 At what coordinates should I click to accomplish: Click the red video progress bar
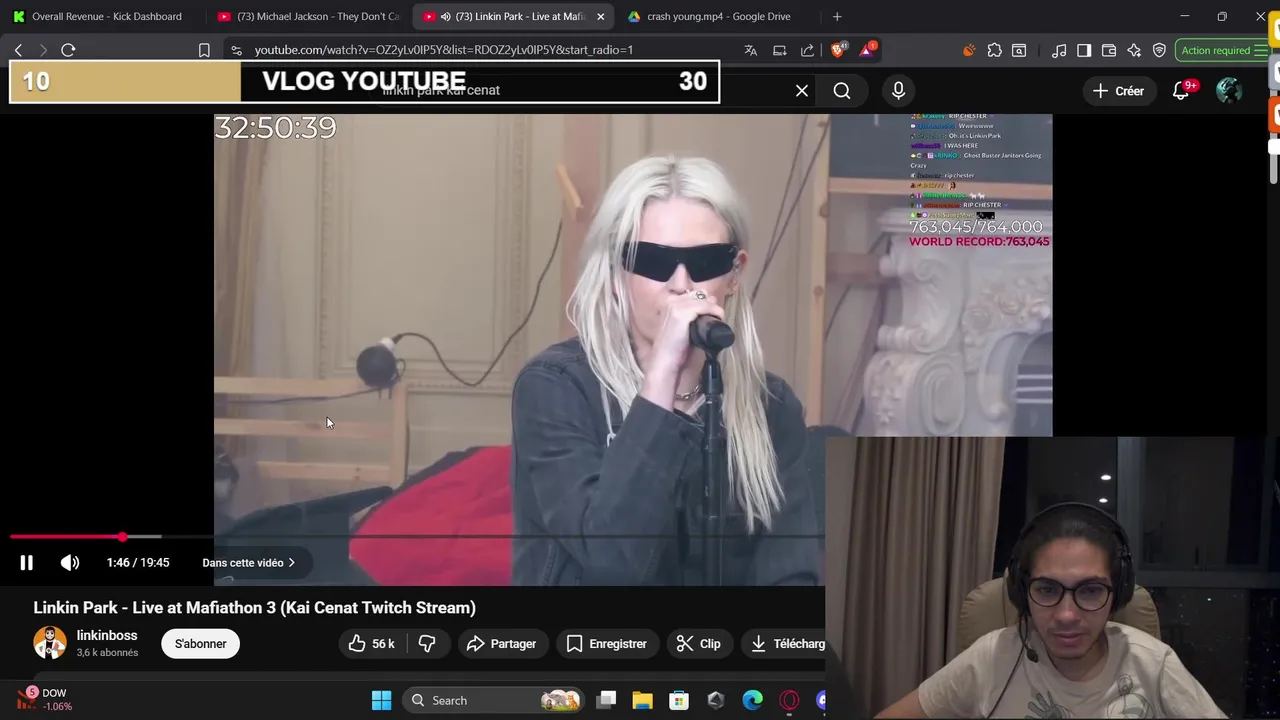pos(65,537)
